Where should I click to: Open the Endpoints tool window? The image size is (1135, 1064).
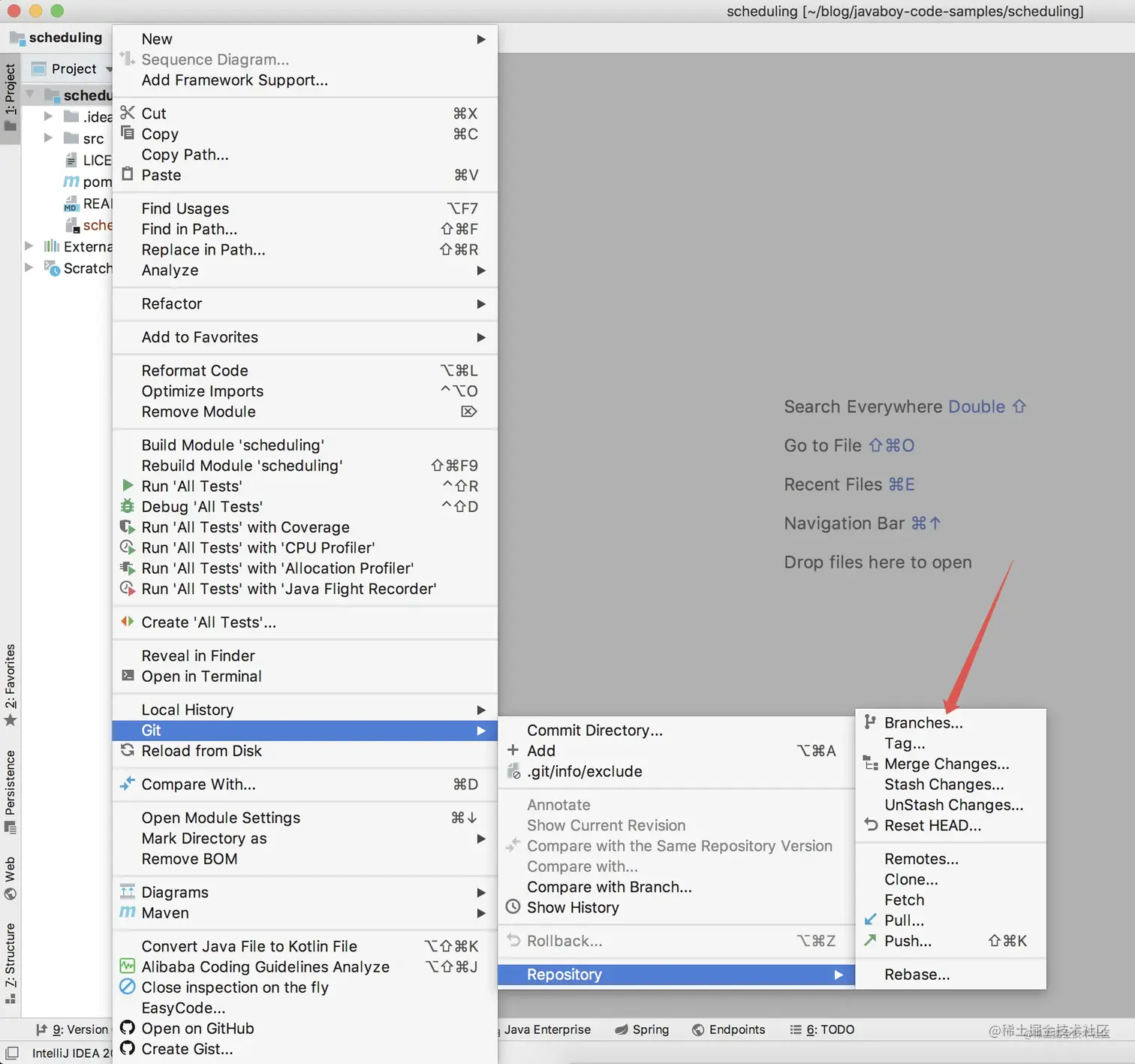click(x=728, y=1029)
